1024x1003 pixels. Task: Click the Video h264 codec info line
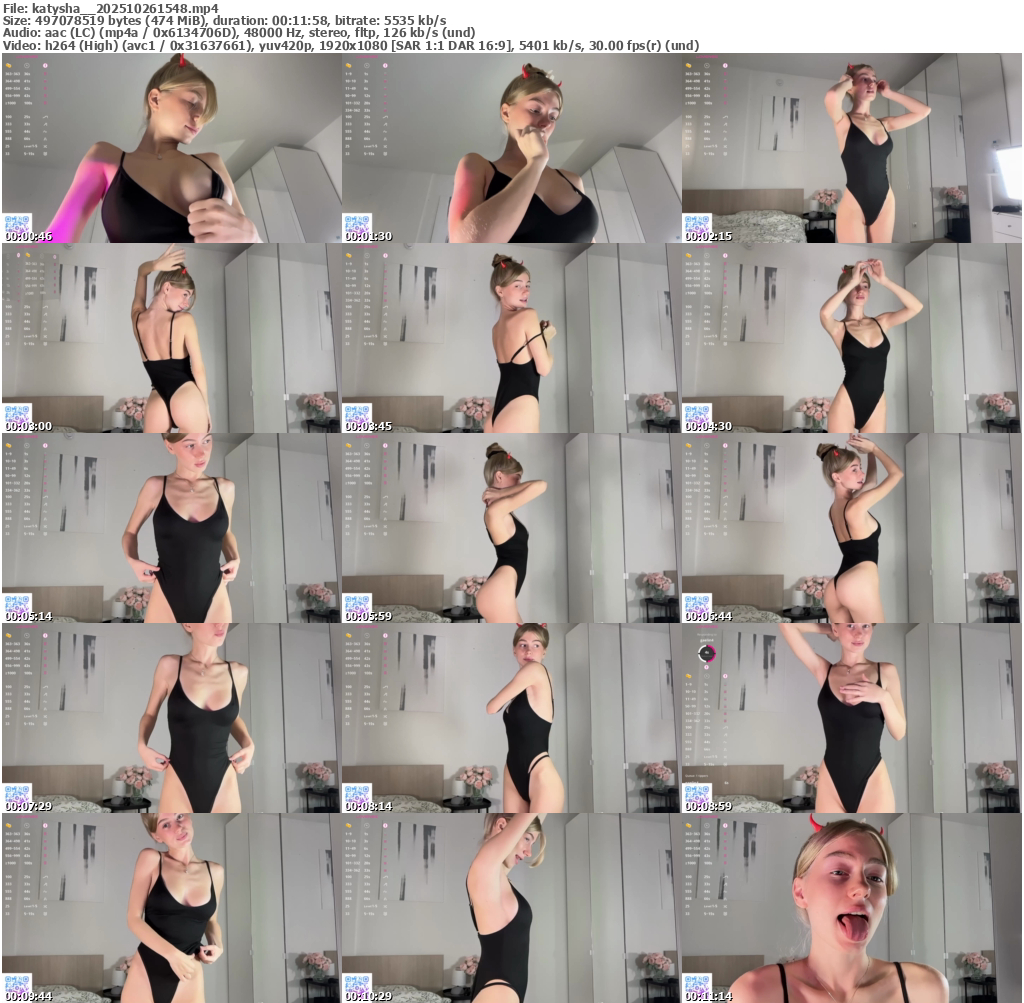350,45
